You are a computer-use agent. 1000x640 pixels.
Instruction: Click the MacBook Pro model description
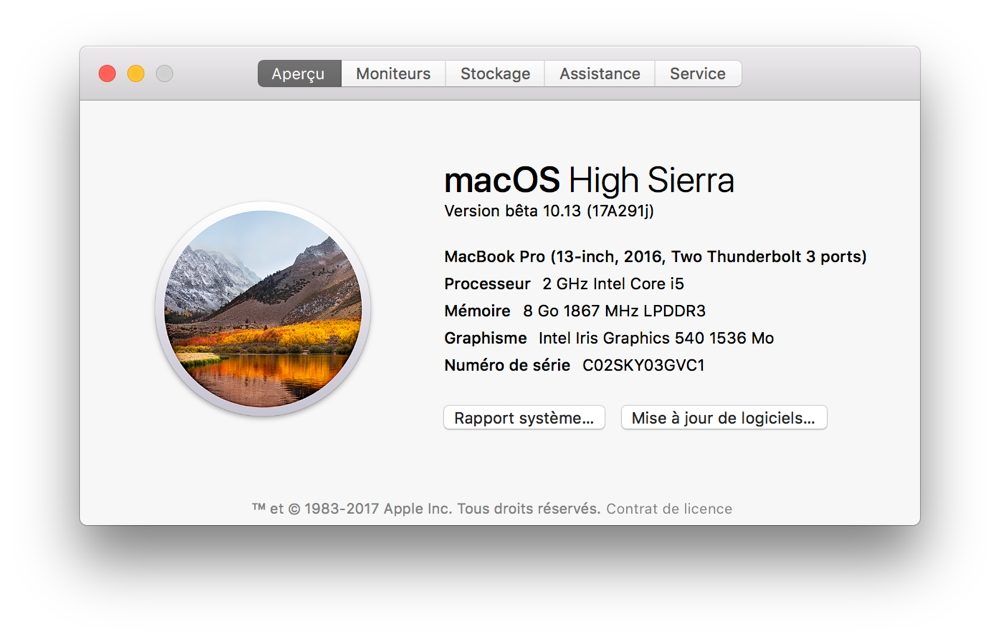pyautogui.click(x=655, y=257)
